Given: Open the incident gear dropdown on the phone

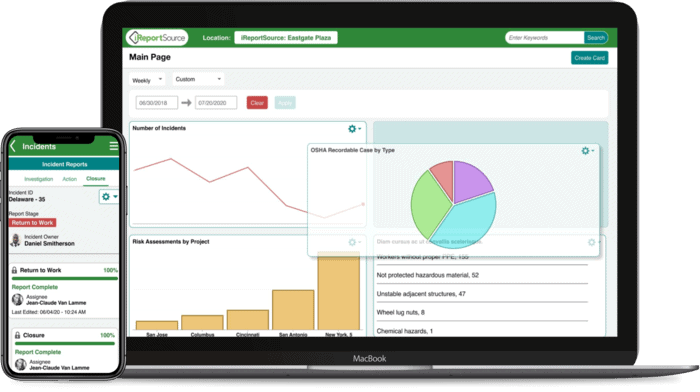Looking at the screenshot, I should [x=109, y=196].
